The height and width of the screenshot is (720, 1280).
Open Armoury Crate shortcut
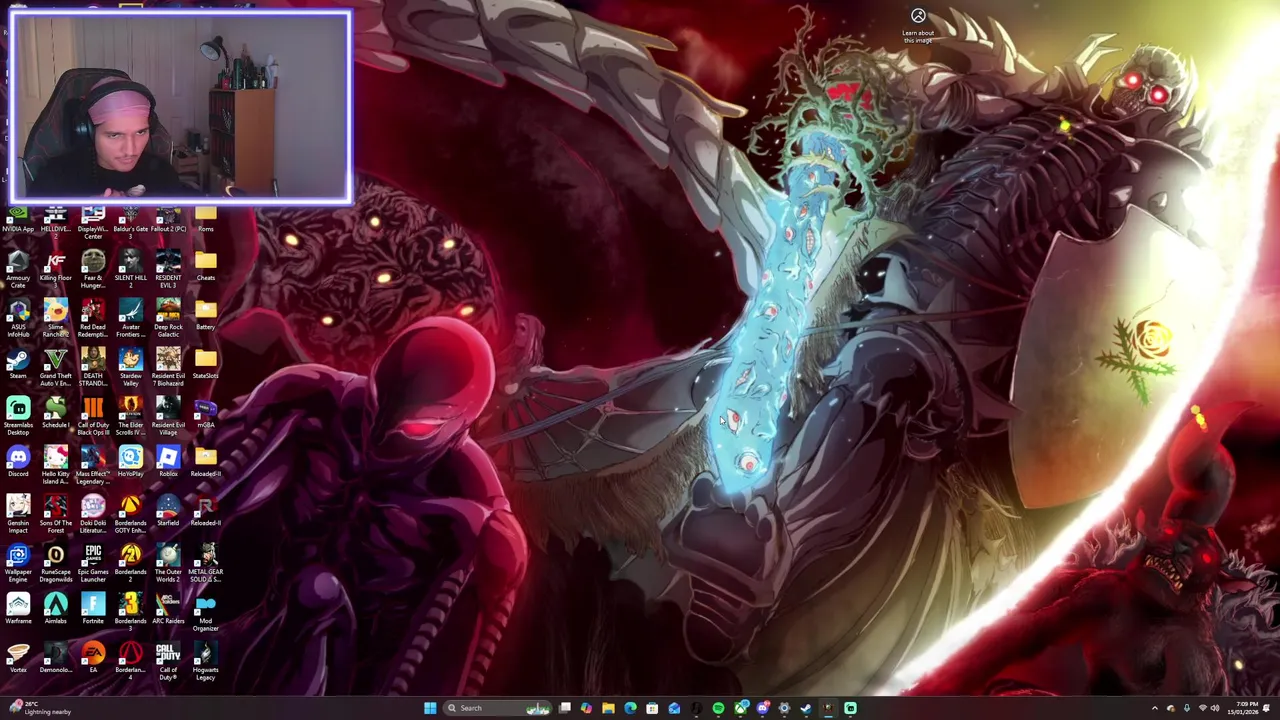[18, 269]
